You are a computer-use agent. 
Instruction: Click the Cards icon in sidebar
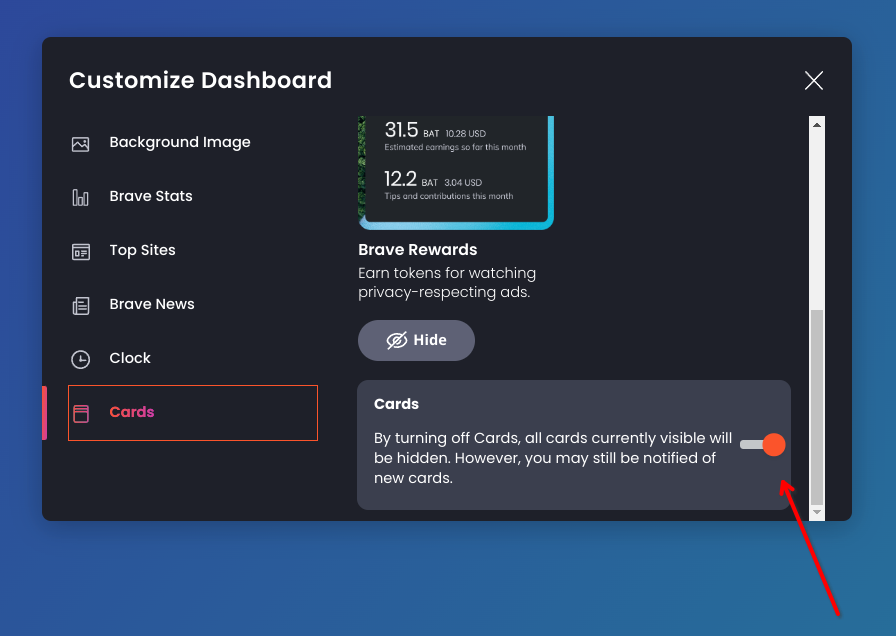tap(81, 413)
